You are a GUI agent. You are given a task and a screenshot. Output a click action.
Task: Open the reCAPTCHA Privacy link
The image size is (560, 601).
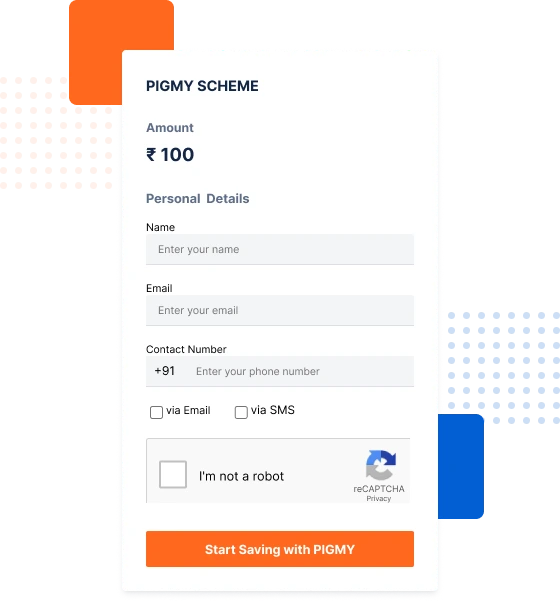coord(379,499)
